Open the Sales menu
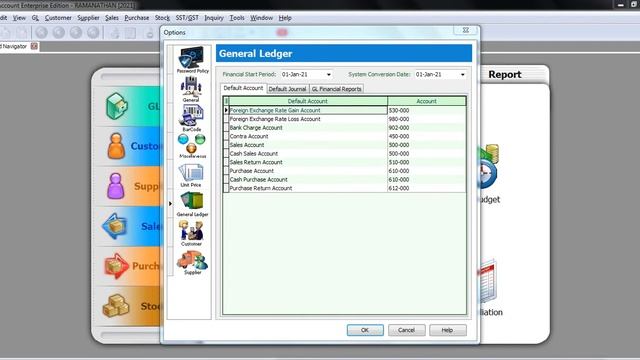 click(x=111, y=18)
